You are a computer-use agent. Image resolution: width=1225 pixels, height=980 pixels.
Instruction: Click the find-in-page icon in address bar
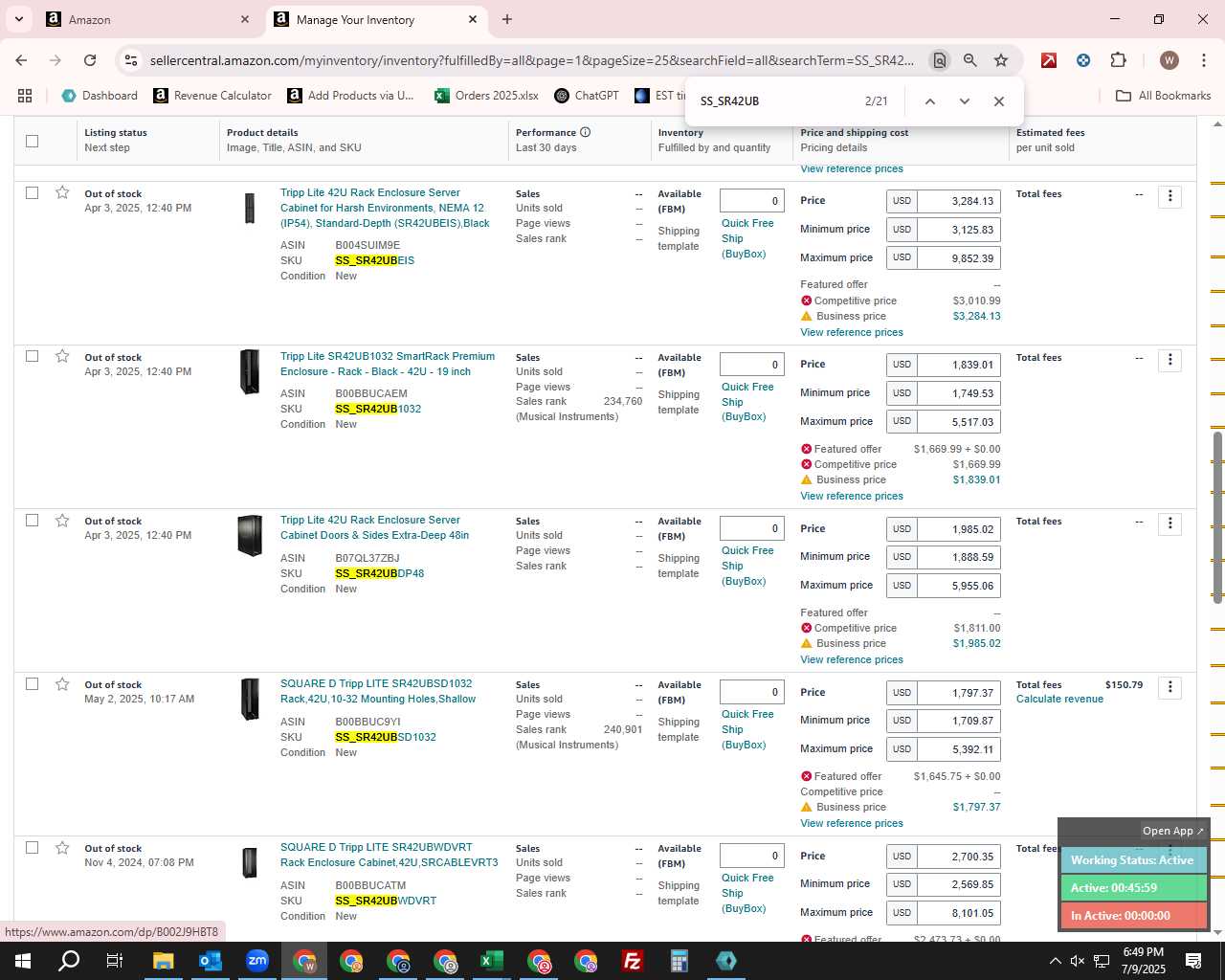click(939, 60)
